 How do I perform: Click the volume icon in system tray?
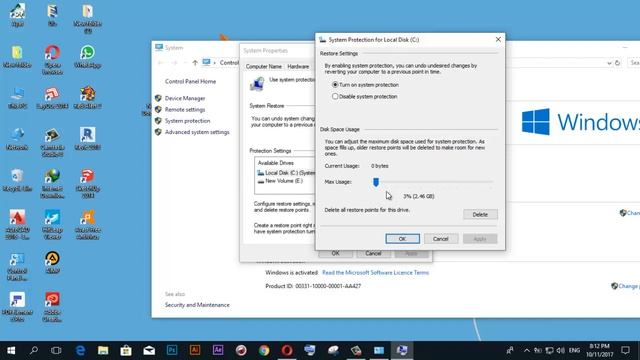click(561, 350)
